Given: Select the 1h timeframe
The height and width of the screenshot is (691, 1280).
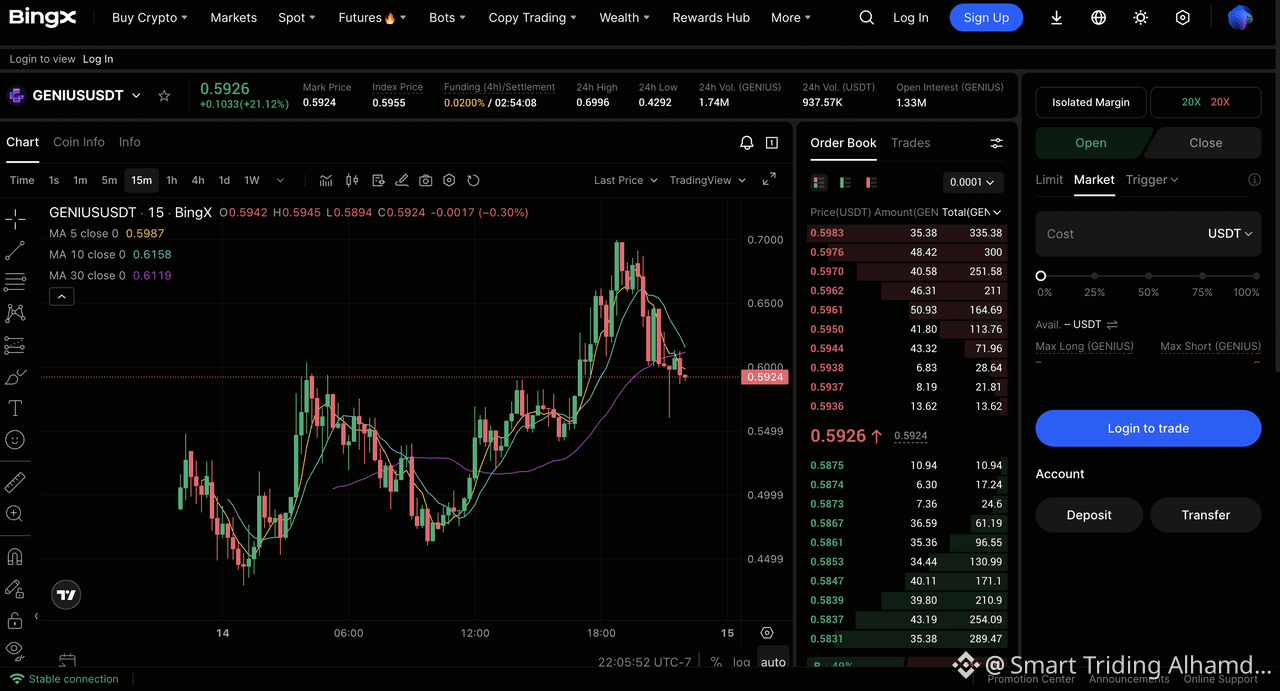Looking at the screenshot, I should point(172,180).
